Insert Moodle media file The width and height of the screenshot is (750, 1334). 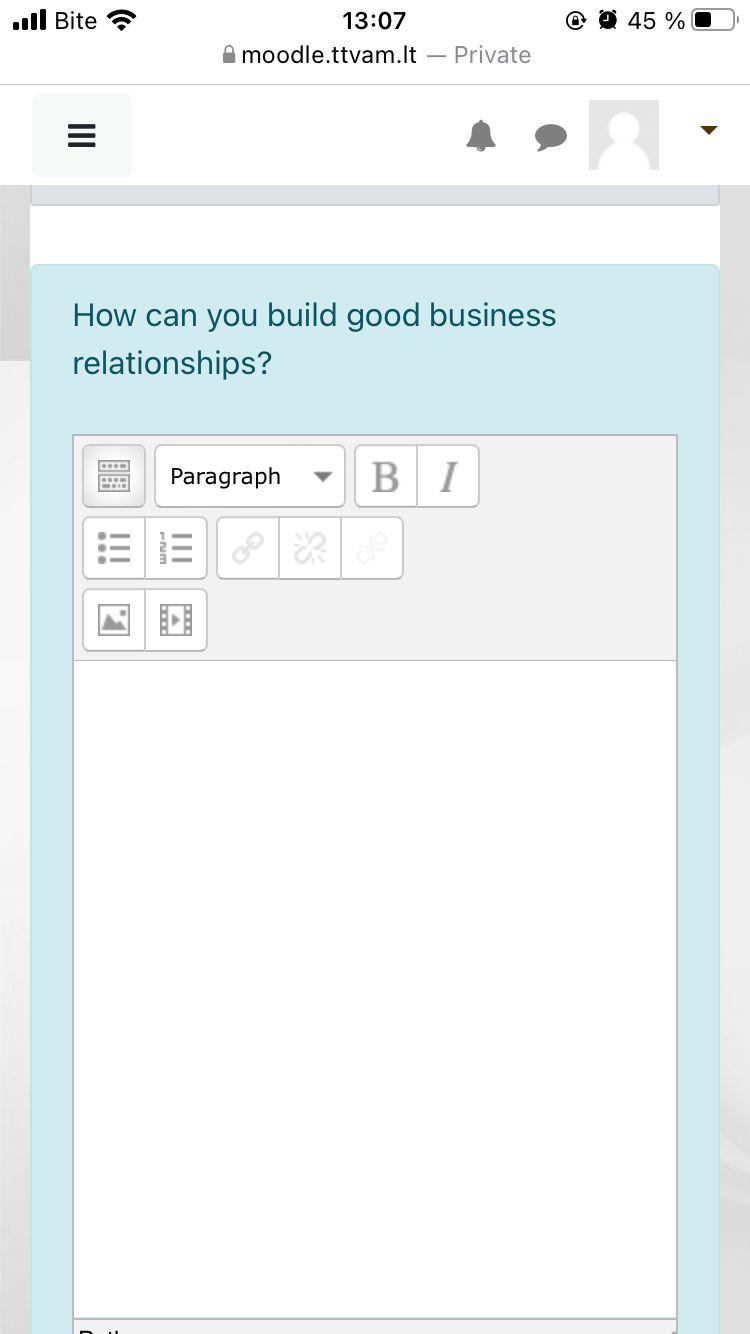click(176, 620)
